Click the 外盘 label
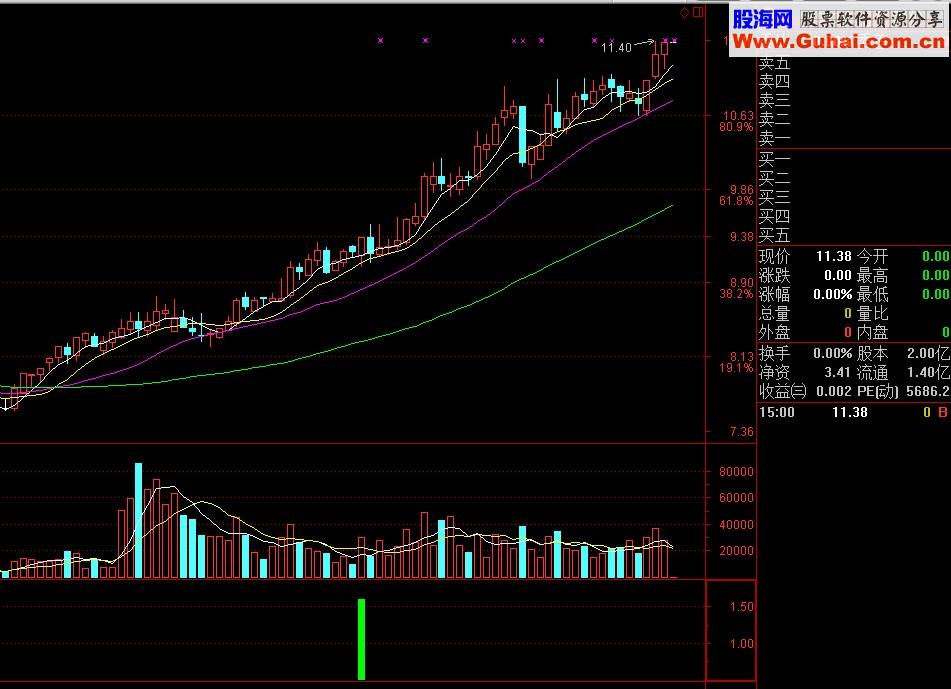The width and height of the screenshot is (951, 689). pyautogui.click(x=775, y=332)
